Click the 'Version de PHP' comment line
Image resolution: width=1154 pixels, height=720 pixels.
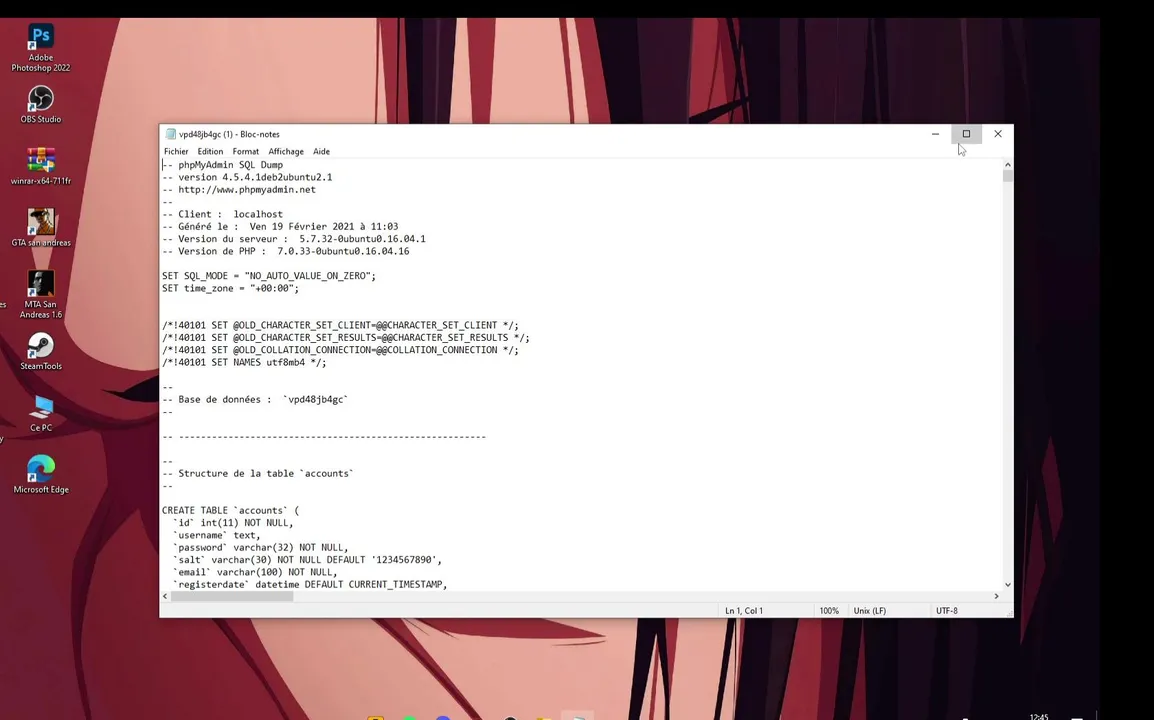pyautogui.click(x=286, y=251)
